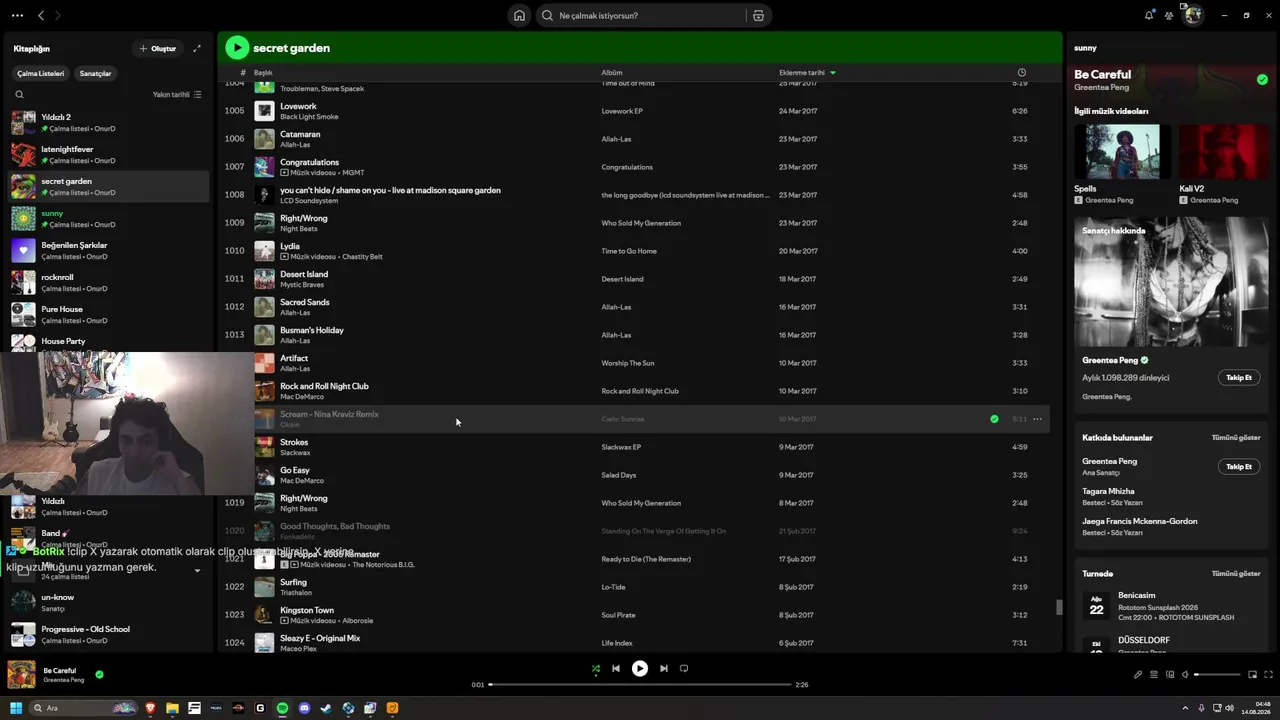Screen dimensions: 1280x720
Task: Open the rocknroll playlist
Action: click(109, 283)
